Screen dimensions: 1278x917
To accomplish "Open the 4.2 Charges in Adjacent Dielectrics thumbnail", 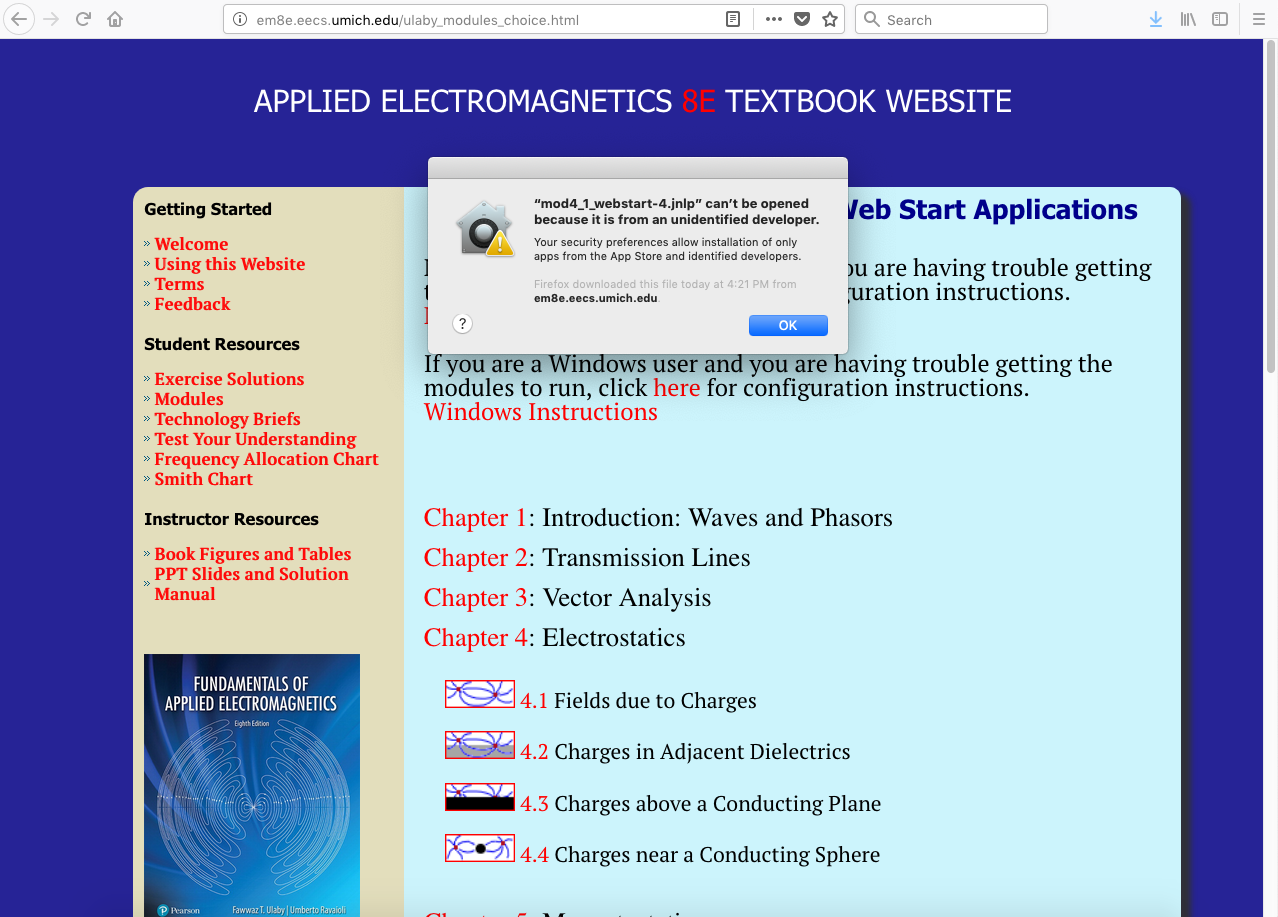I will [480, 745].
